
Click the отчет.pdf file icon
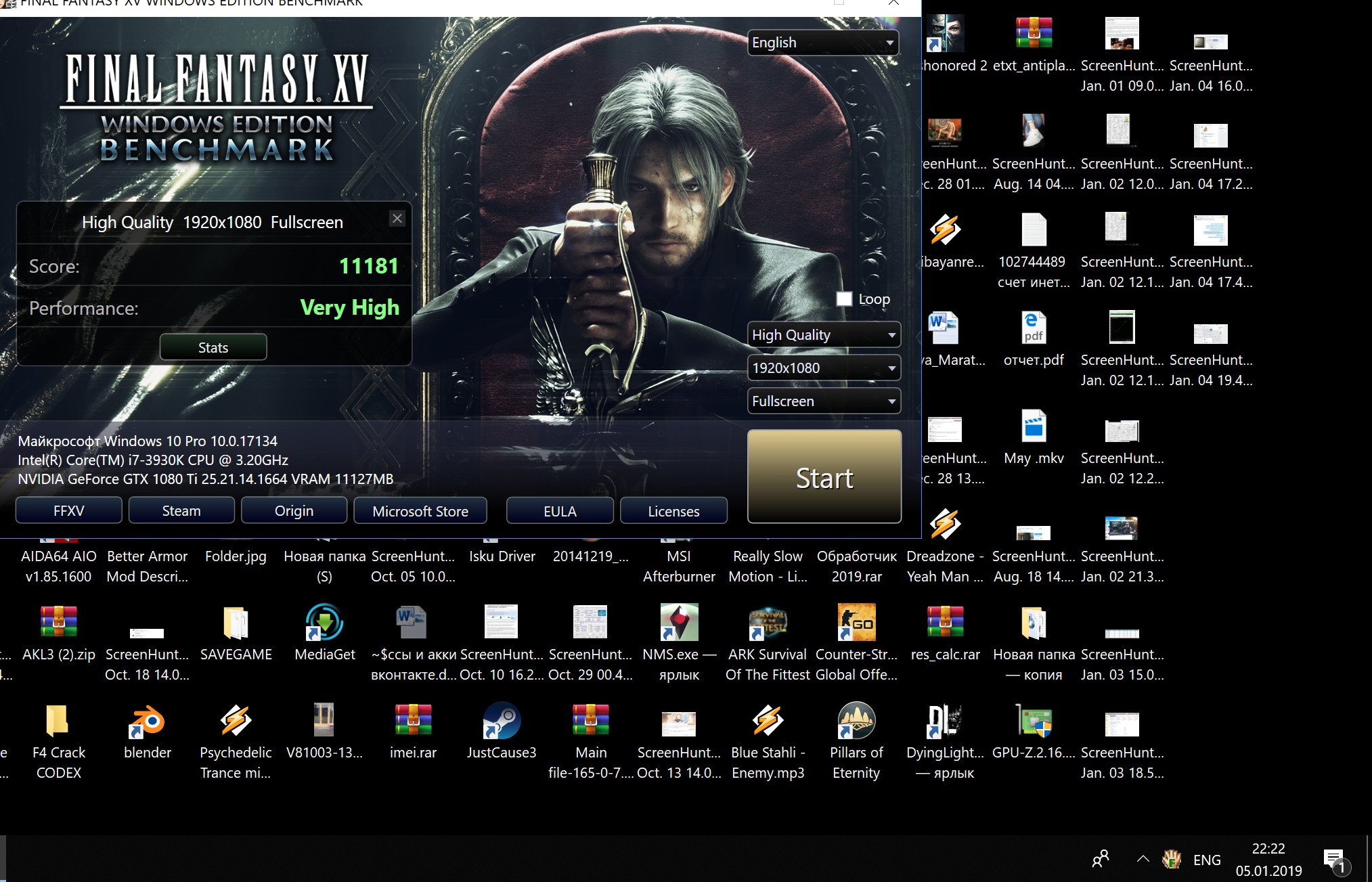(1034, 329)
